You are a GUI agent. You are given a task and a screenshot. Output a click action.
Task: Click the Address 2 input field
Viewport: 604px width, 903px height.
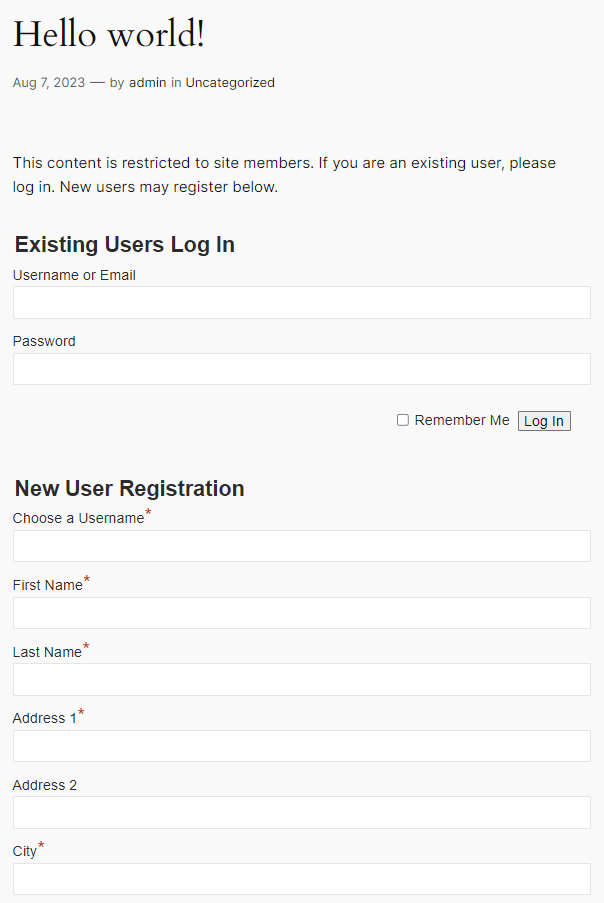(x=301, y=813)
